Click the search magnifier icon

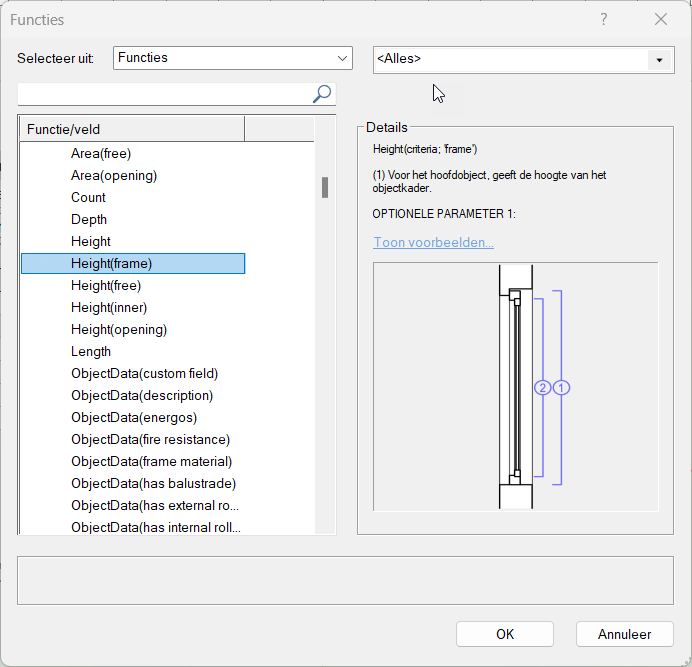[x=322, y=94]
